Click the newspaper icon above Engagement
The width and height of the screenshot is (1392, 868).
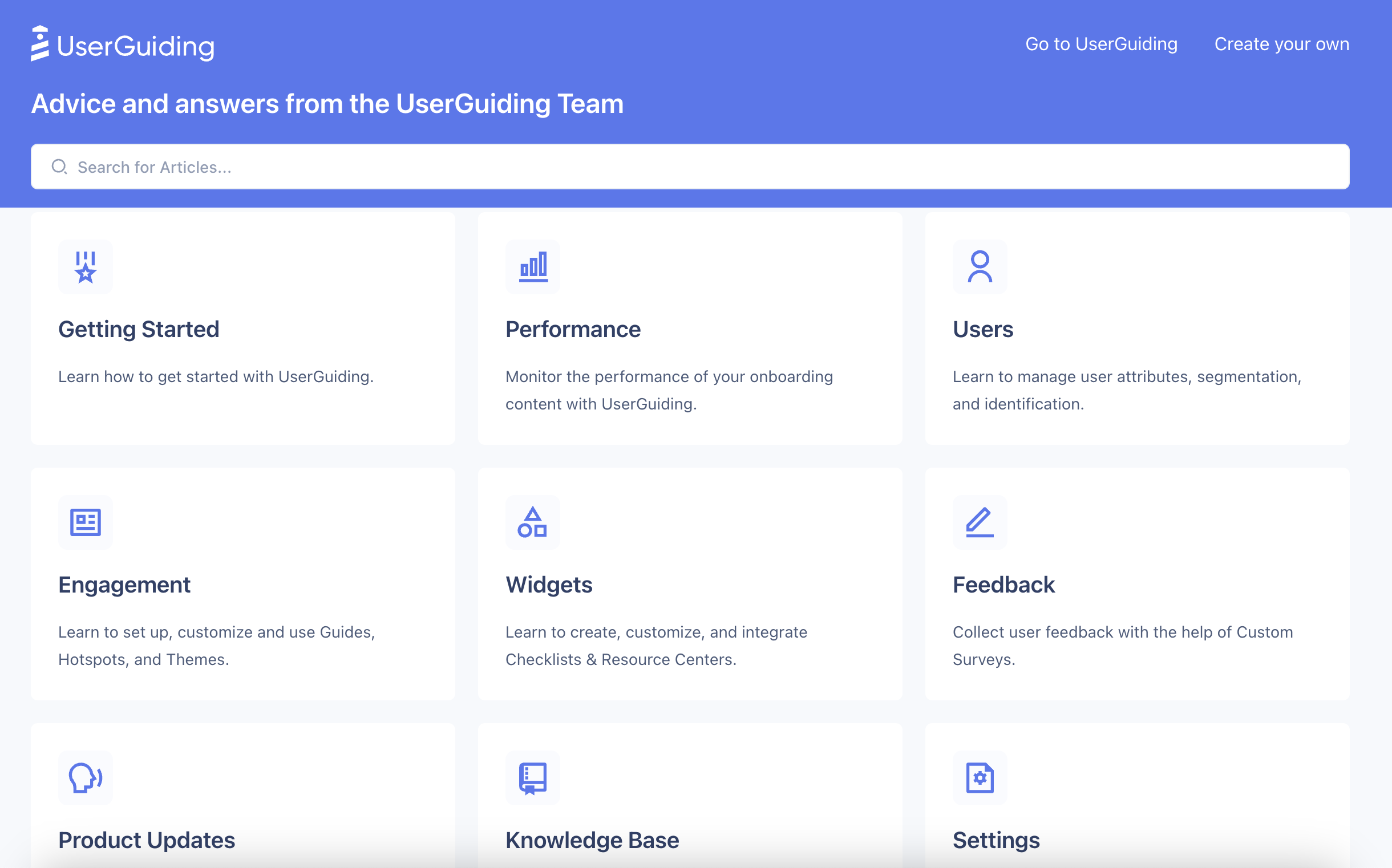[85, 522]
